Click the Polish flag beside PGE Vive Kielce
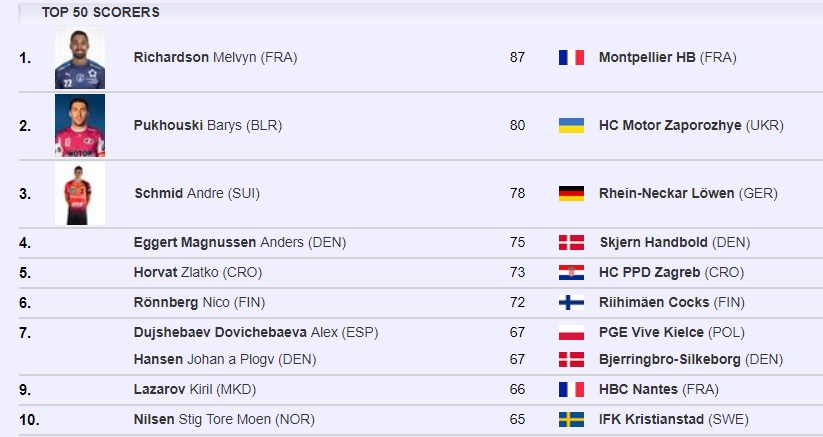Image resolution: width=823 pixels, height=437 pixels. click(x=570, y=332)
